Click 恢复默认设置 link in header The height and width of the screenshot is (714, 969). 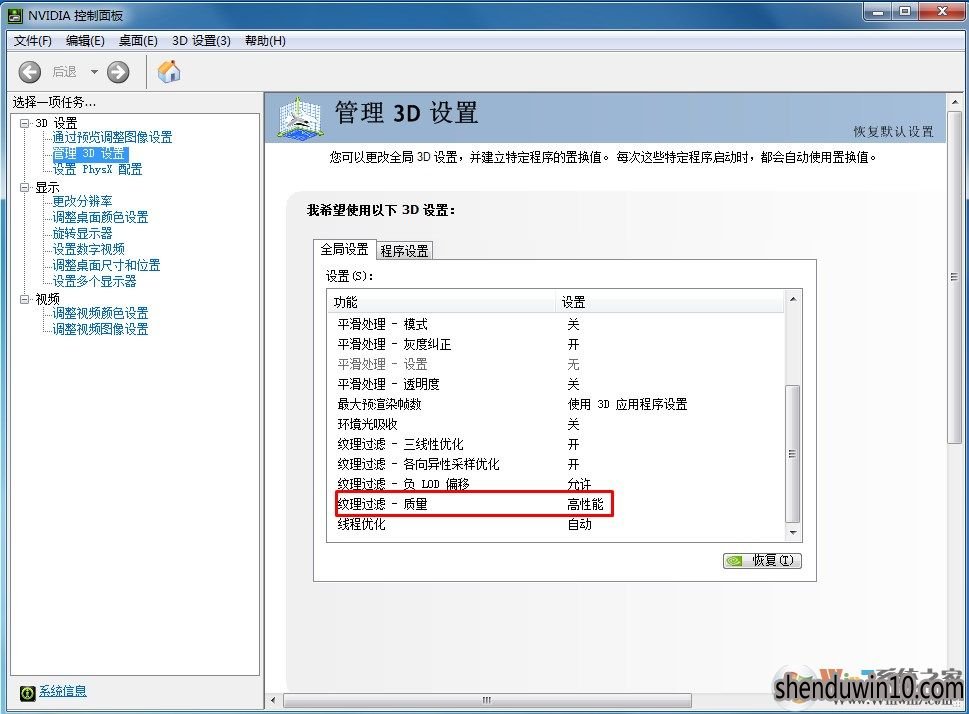pos(893,132)
